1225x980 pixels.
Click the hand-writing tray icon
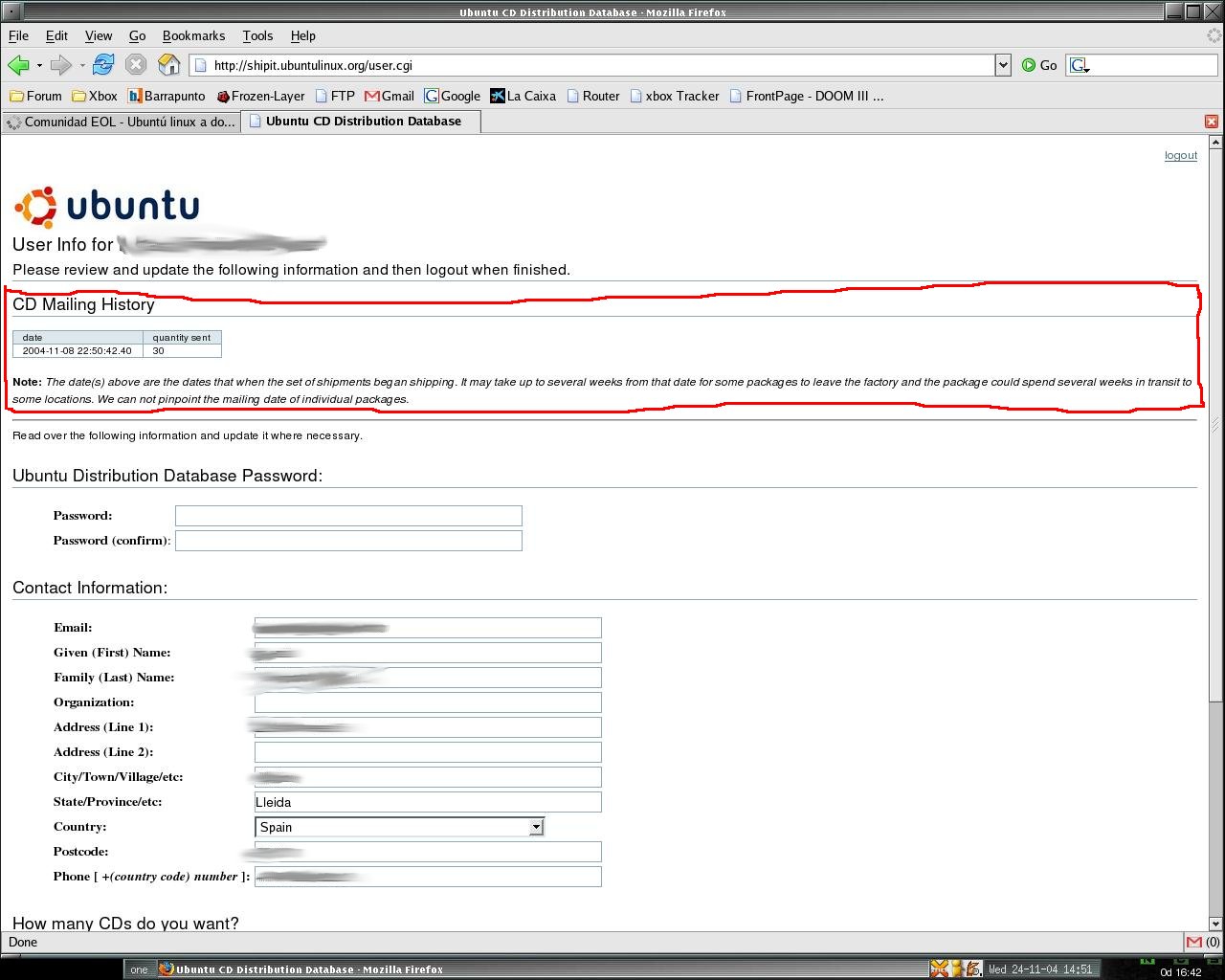pyautogui.click(x=973, y=969)
